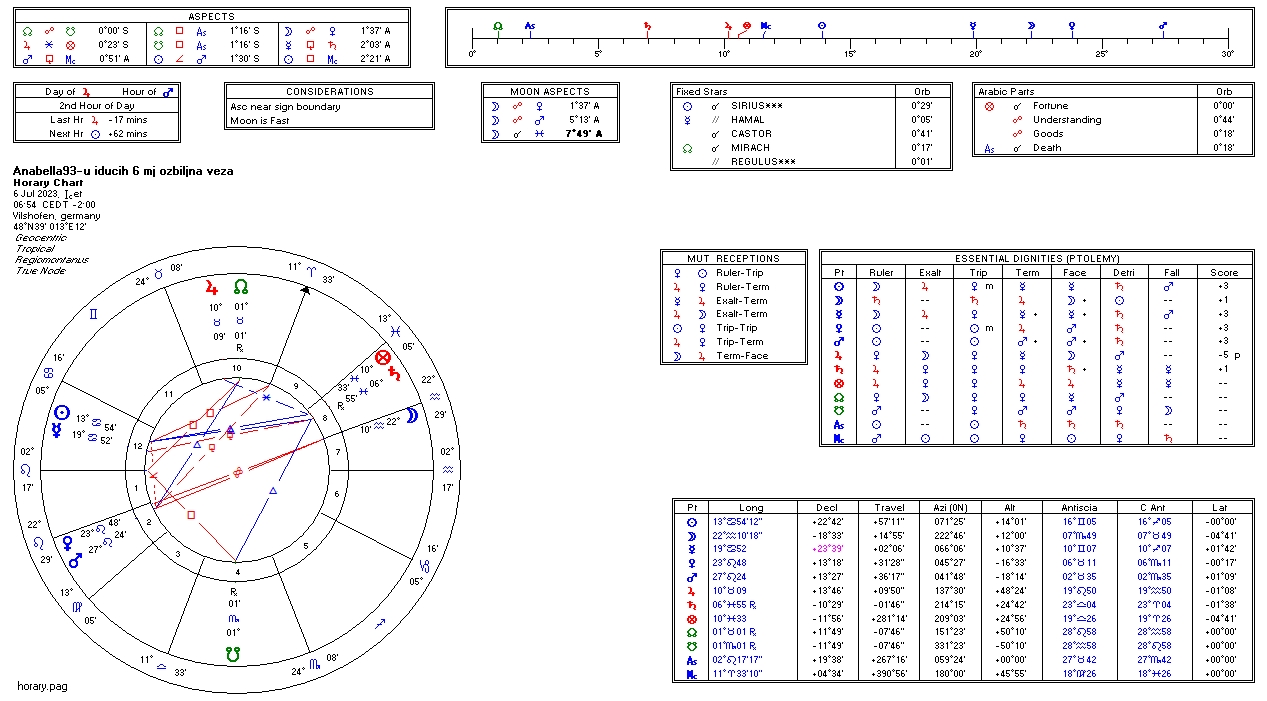The width and height of the screenshot is (1267, 701).
Task: Click the Travel column header
Action: pos(889,508)
